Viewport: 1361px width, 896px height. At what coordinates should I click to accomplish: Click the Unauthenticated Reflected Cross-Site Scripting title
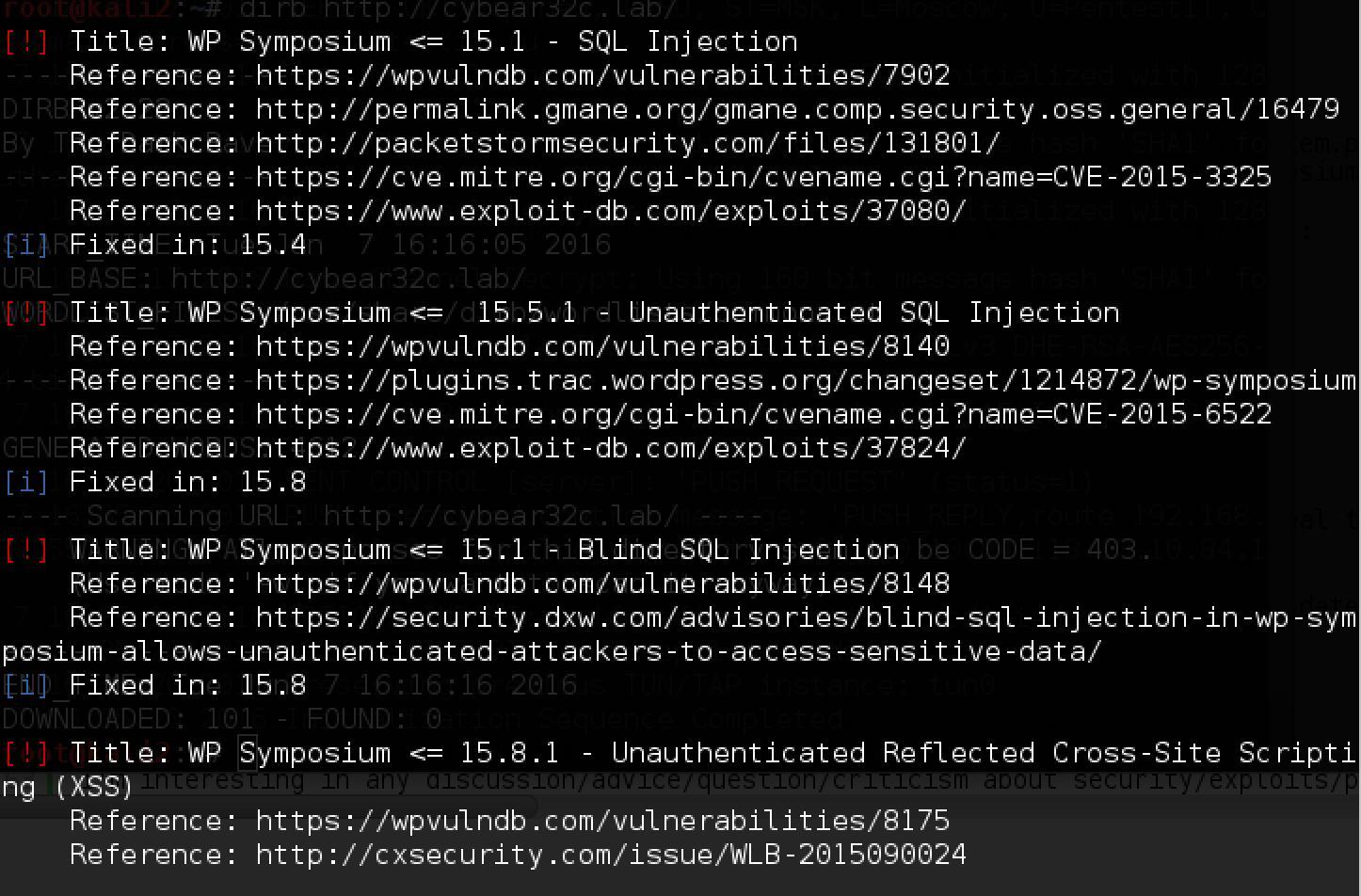983,753
